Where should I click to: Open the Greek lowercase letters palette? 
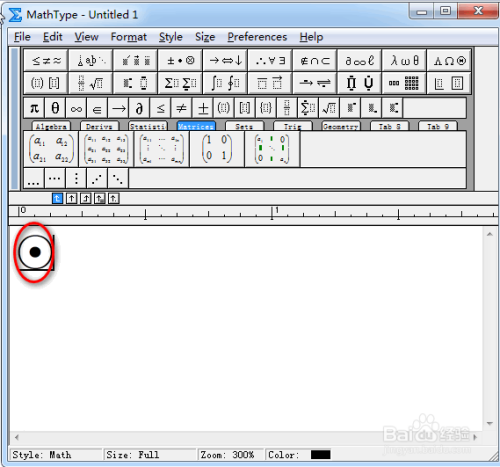pos(405,60)
